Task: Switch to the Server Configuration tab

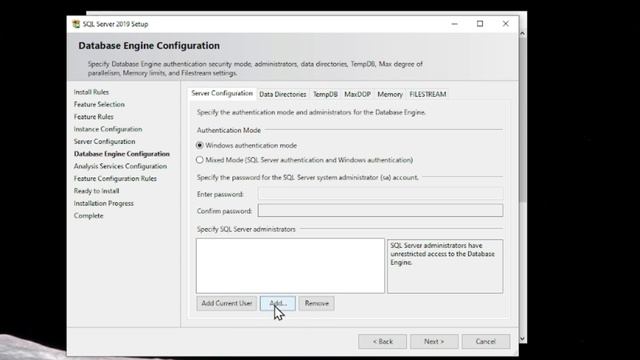Action: [222, 93]
